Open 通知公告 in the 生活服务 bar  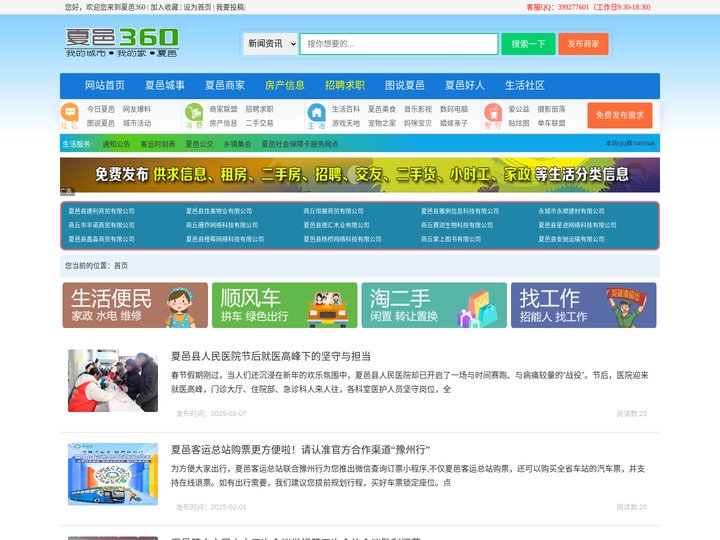tap(116, 144)
